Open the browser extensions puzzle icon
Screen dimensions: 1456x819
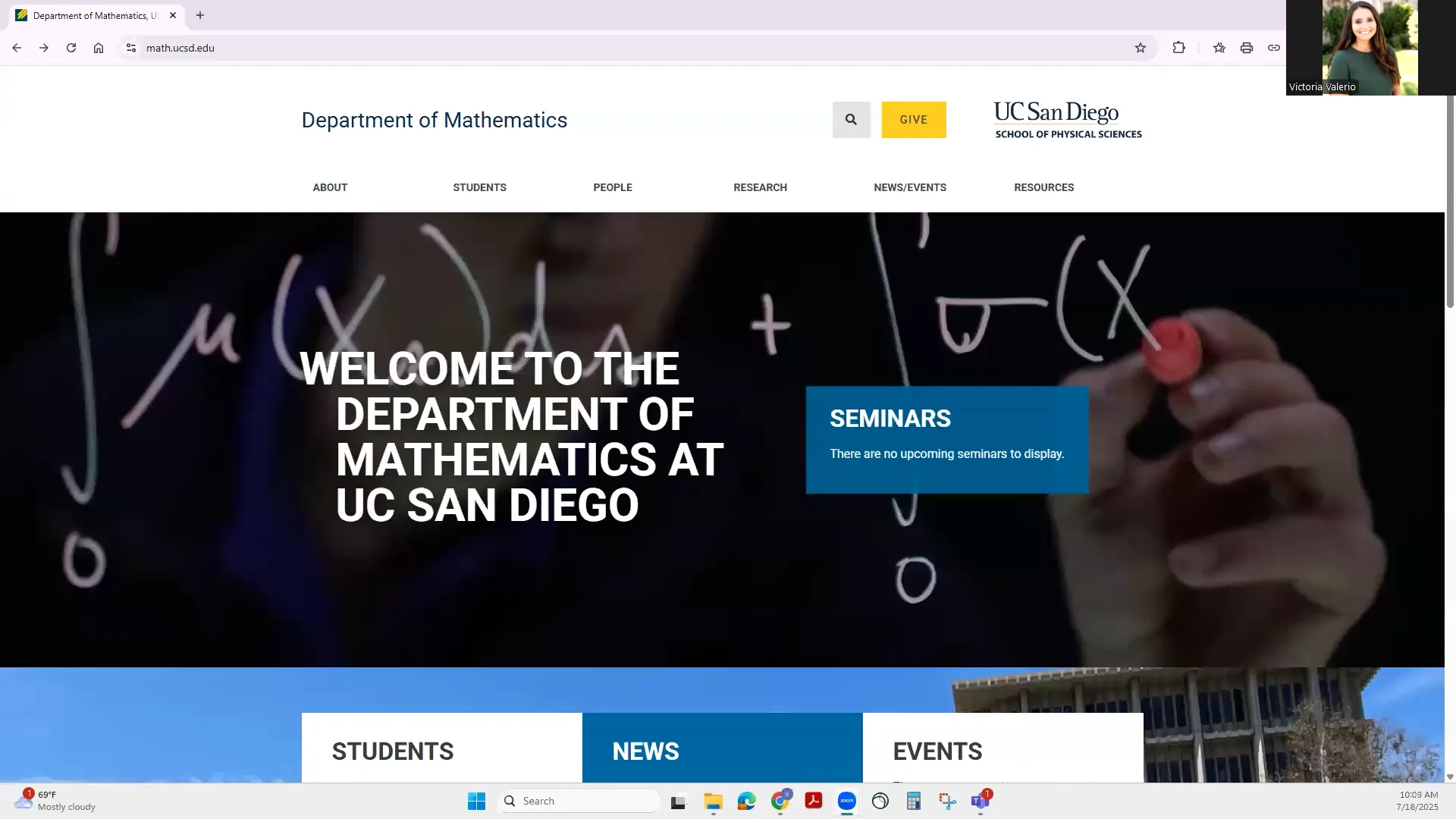tap(1178, 48)
